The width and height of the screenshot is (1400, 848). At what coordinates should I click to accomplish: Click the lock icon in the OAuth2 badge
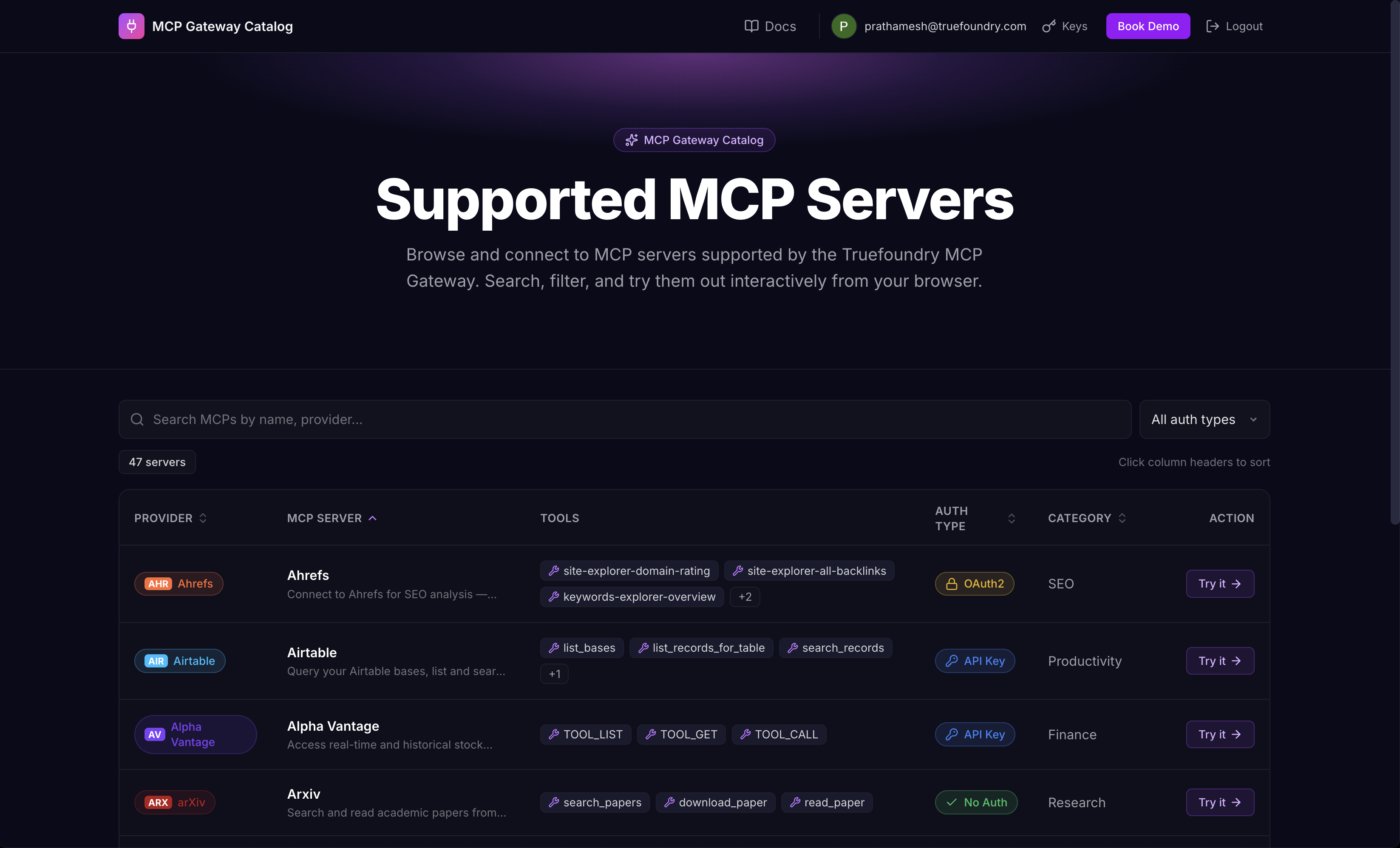952,584
